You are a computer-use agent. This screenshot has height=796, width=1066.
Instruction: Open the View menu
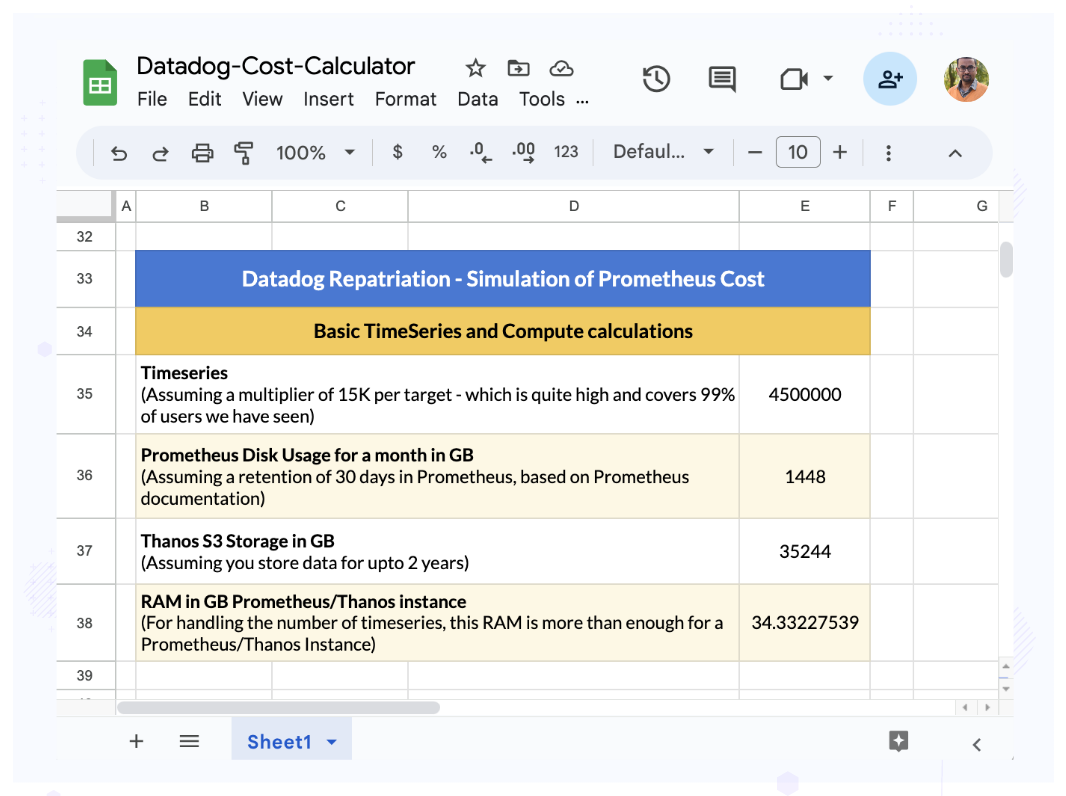point(262,99)
